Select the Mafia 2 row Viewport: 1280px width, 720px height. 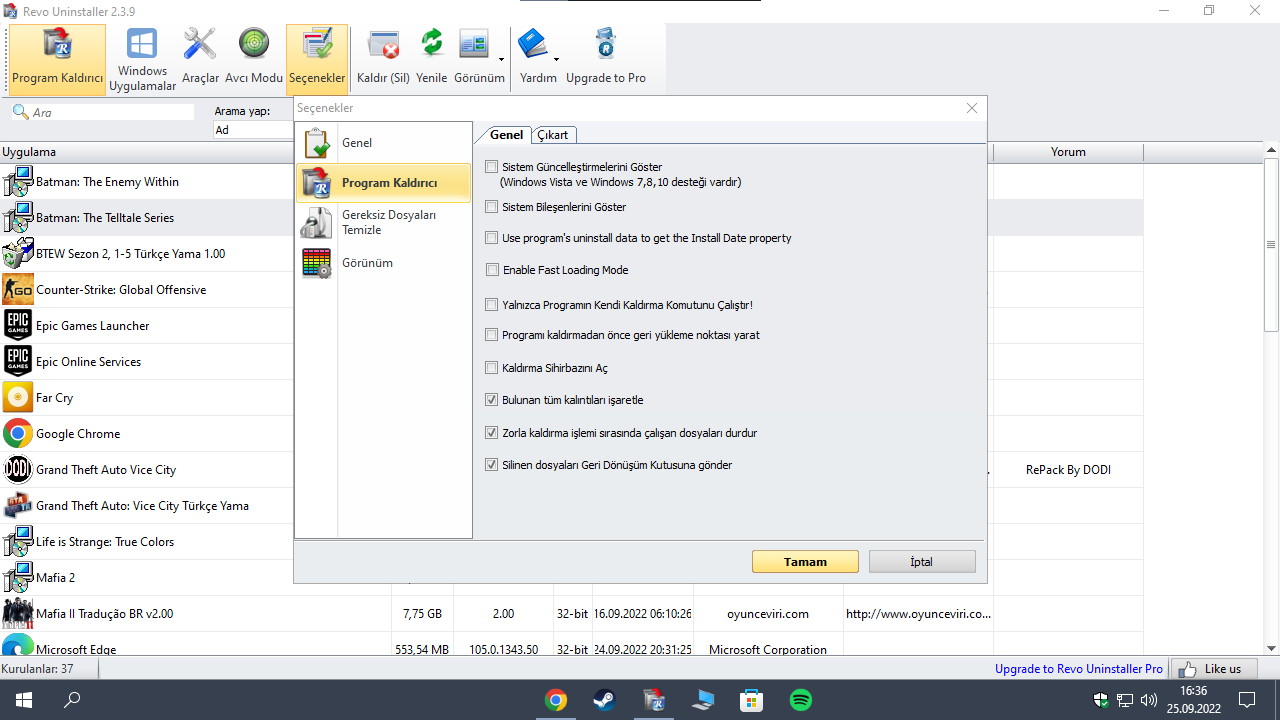146,578
